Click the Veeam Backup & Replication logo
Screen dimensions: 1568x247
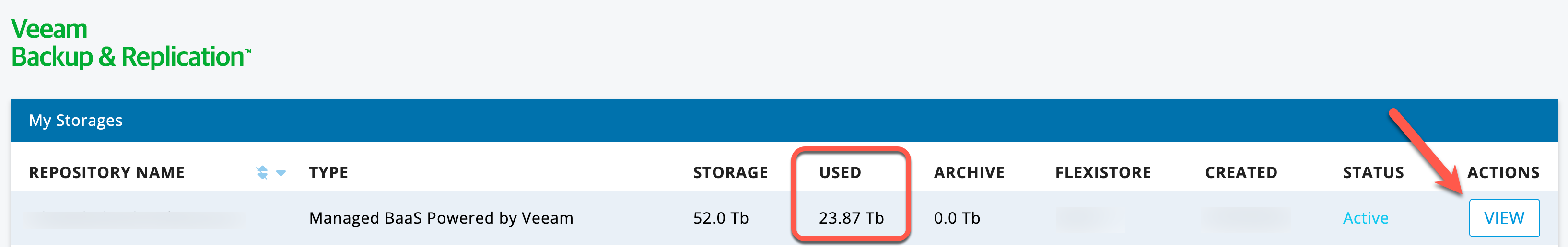coord(130,43)
